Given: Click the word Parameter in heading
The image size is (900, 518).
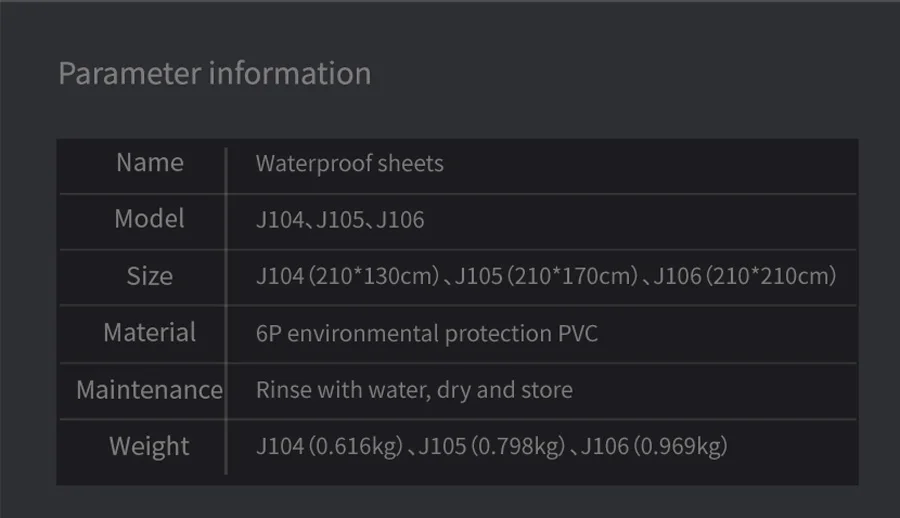Looking at the screenshot, I should tap(129, 74).
